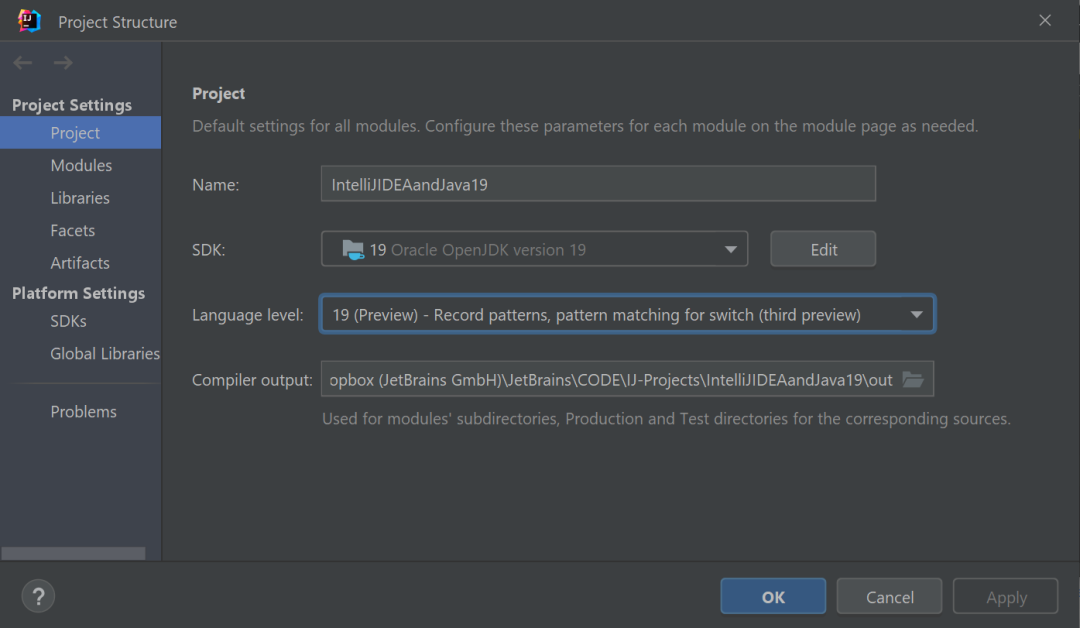Screen dimensions: 1080x628
Task: Click the bold 'Project' page heading
Action: 218,94
